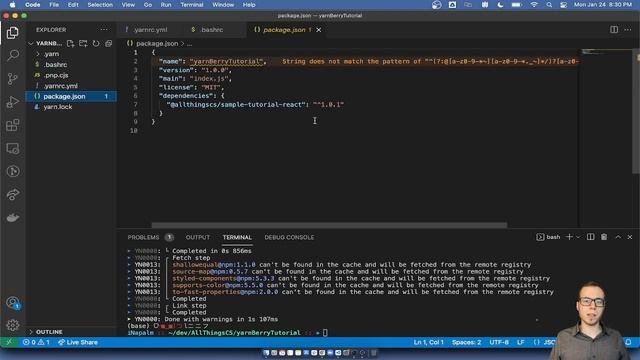Change file encoding UTF-8
Screen dimensions: 640x360
(x=499, y=342)
